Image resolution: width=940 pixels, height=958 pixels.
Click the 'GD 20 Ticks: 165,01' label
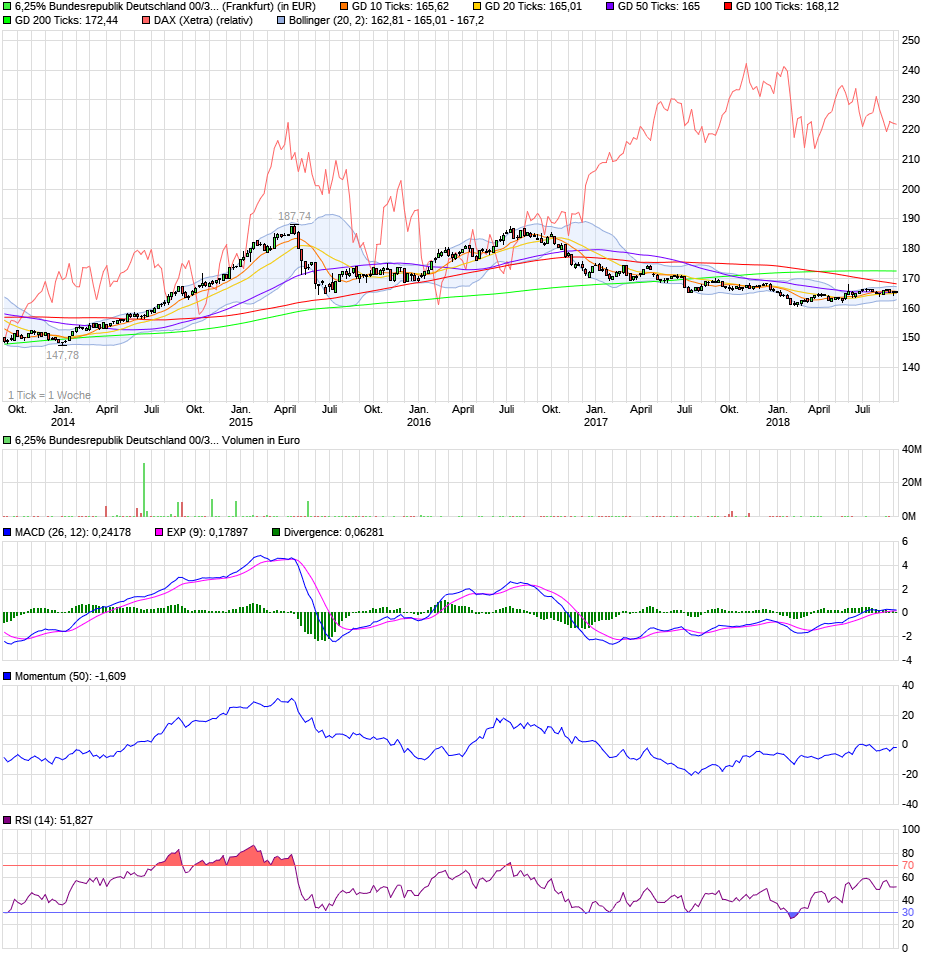pos(533,7)
